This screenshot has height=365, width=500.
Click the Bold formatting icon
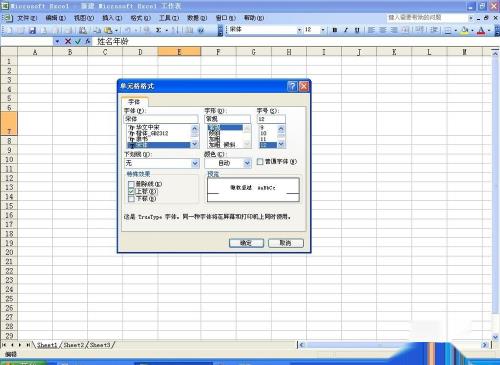(335, 30)
